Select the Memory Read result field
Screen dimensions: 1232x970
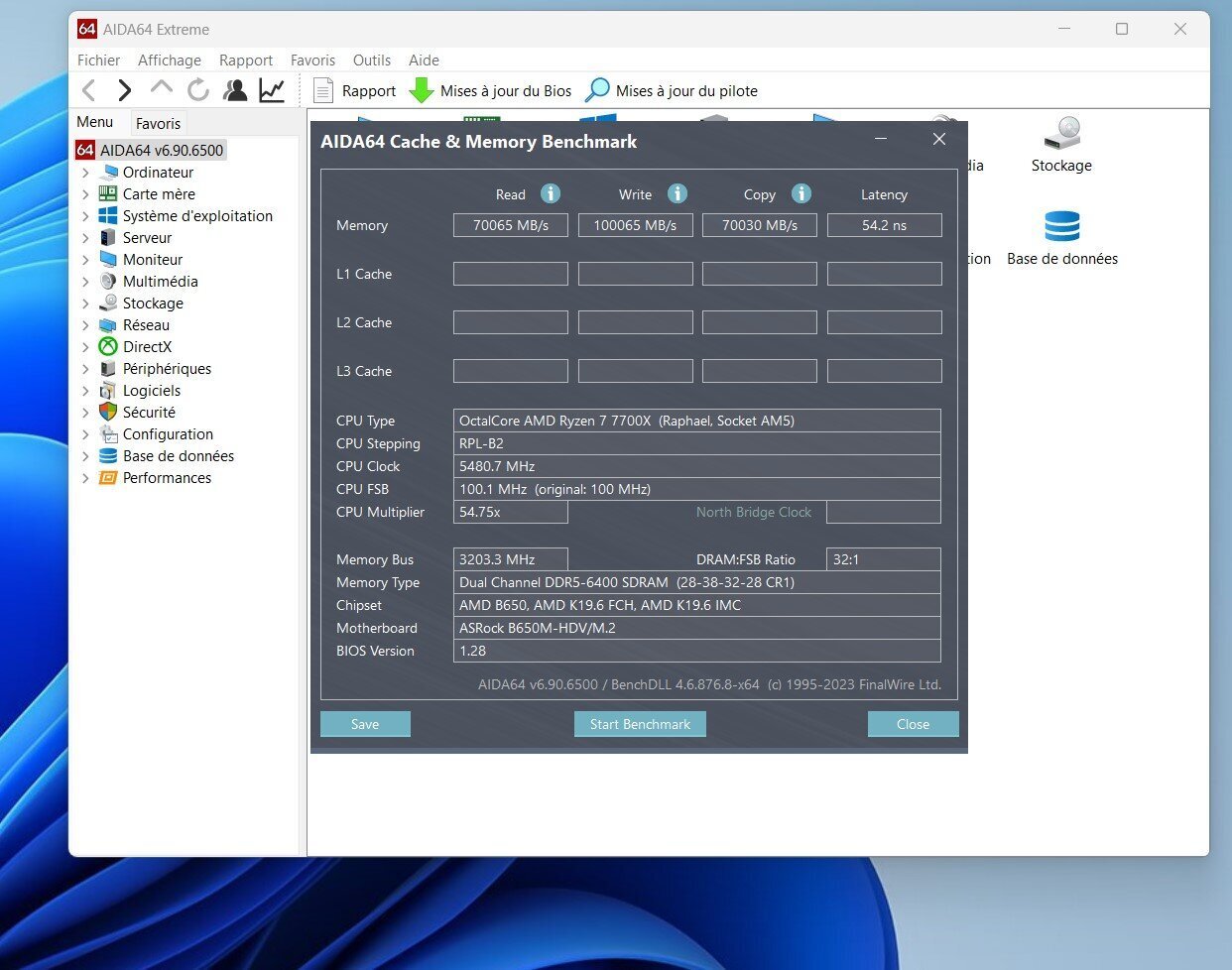click(510, 225)
